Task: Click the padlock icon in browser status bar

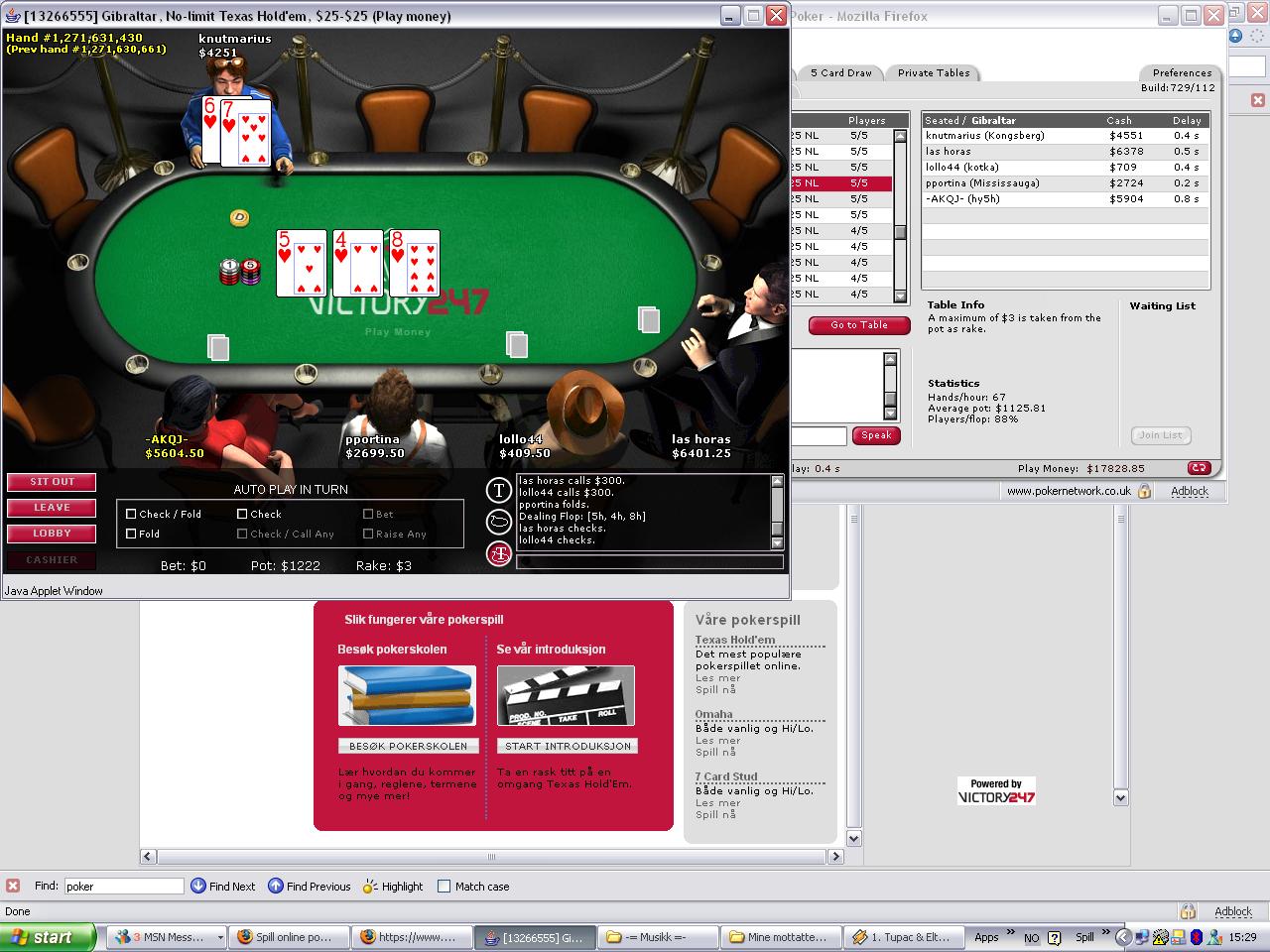Action: pos(1187,911)
